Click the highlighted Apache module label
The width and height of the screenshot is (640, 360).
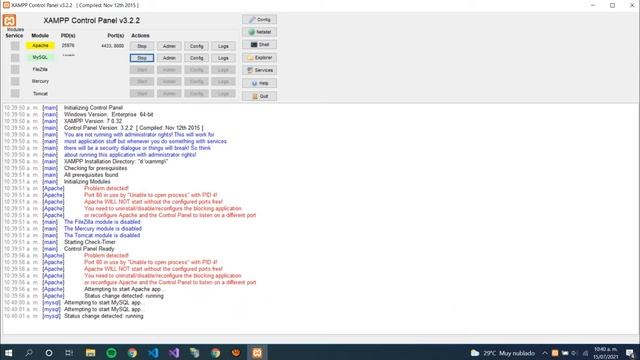(x=40, y=46)
